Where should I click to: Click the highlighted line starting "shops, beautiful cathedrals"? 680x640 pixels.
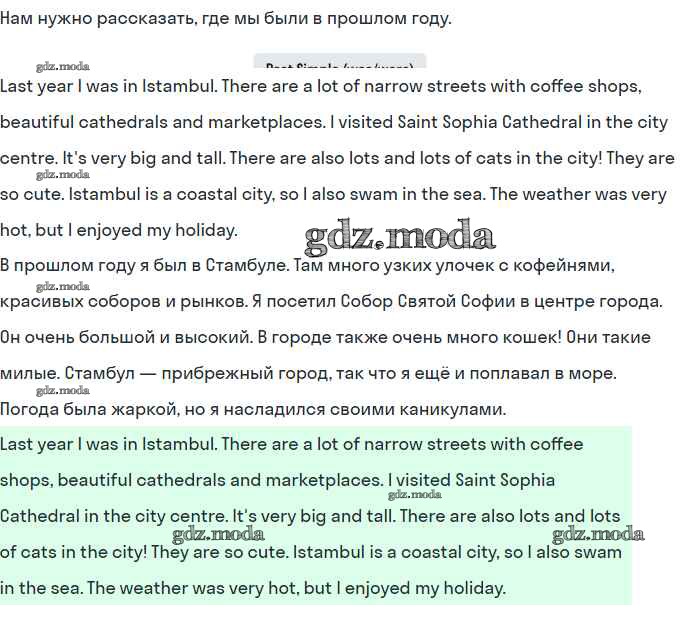coord(277,480)
